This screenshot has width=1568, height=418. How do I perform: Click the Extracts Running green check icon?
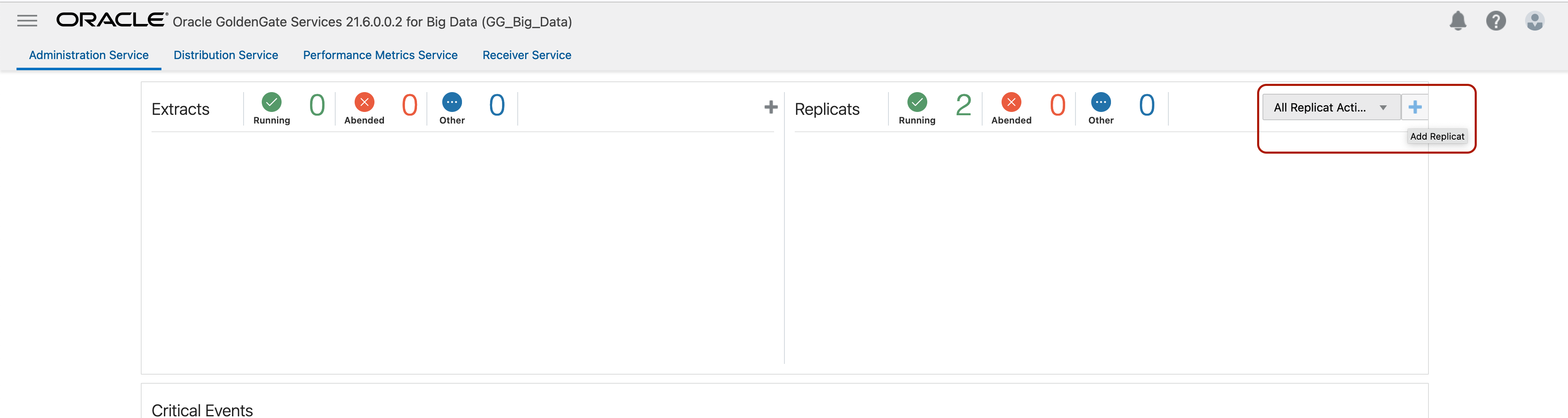(x=272, y=102)
